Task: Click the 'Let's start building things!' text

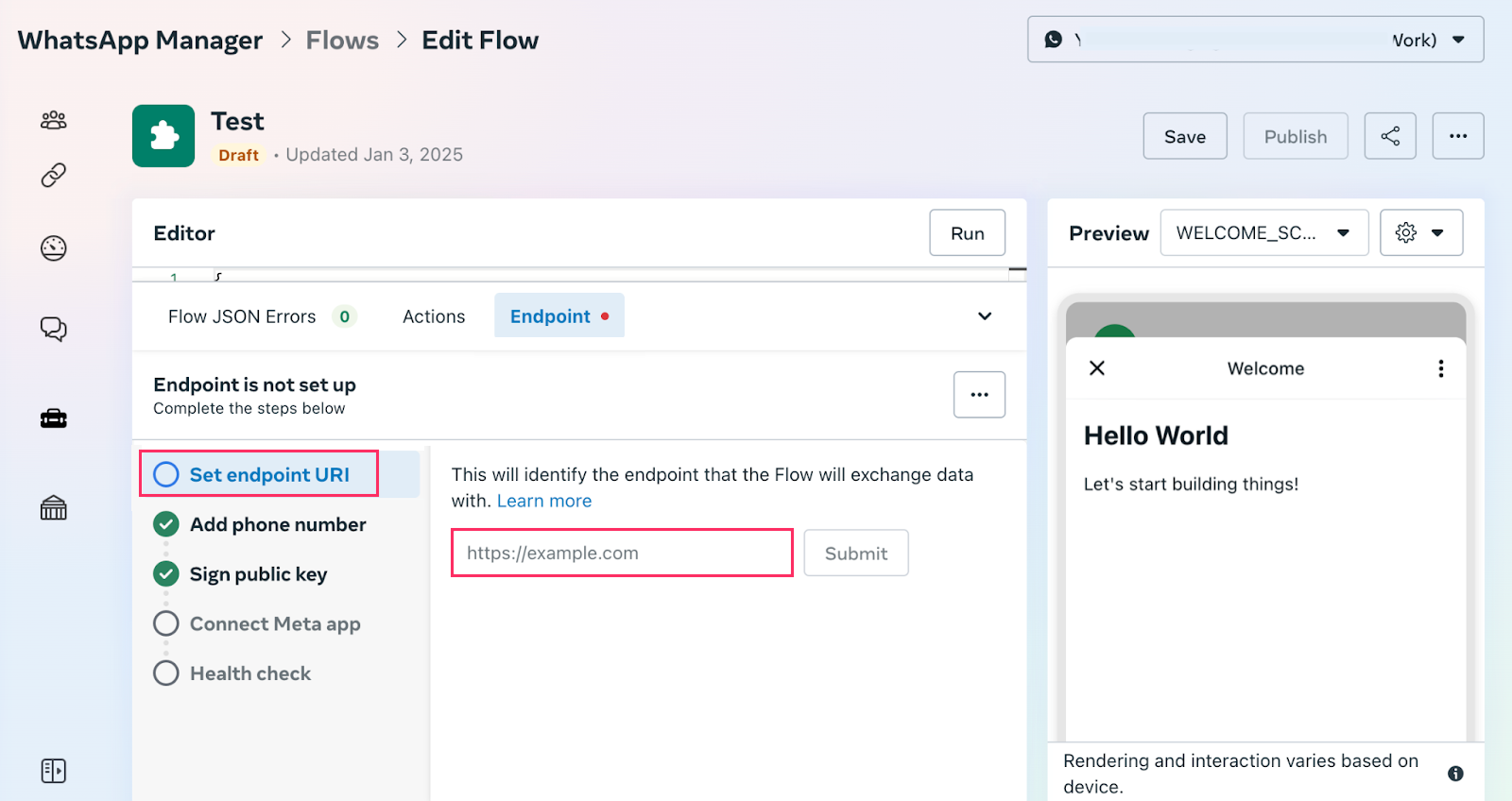Action: [1191, 485]
